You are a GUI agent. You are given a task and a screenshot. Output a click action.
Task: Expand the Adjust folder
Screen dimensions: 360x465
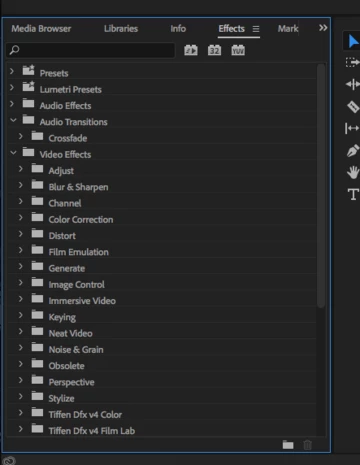click(21, 169)
